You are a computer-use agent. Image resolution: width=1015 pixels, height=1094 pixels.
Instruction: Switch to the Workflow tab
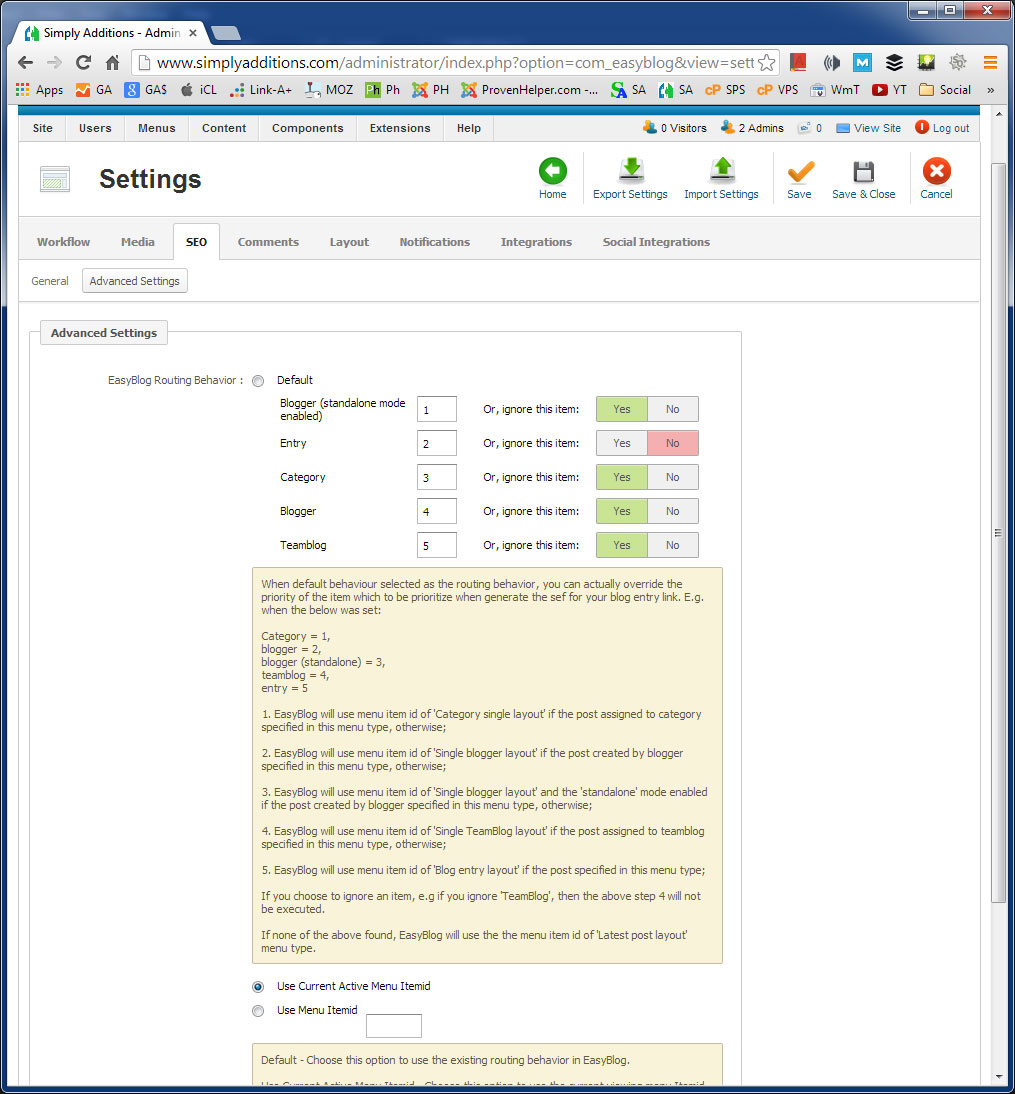[63, 242]
